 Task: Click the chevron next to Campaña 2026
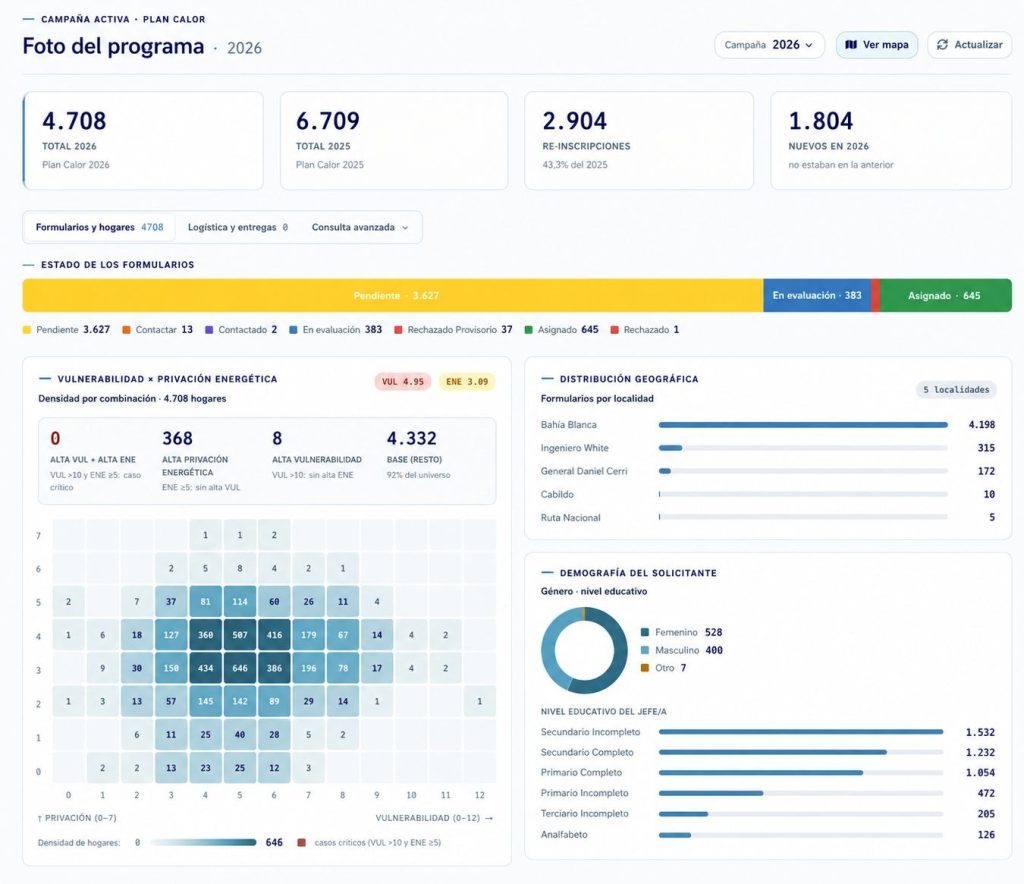[x=809, y=45]
